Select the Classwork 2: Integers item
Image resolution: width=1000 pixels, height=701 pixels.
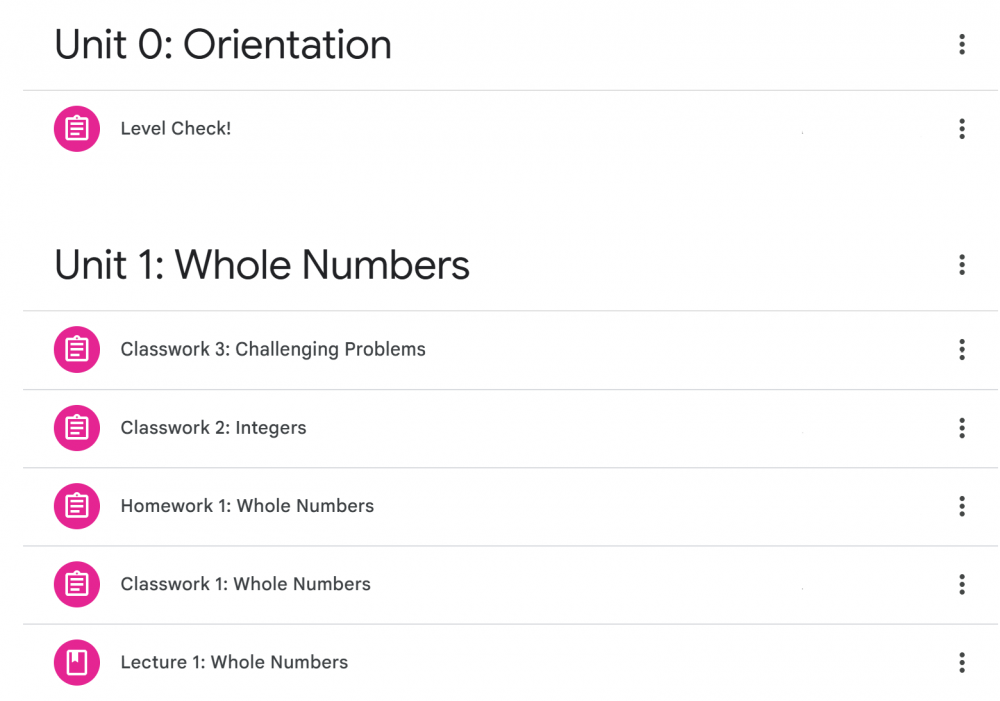click(x=213, y=428)
